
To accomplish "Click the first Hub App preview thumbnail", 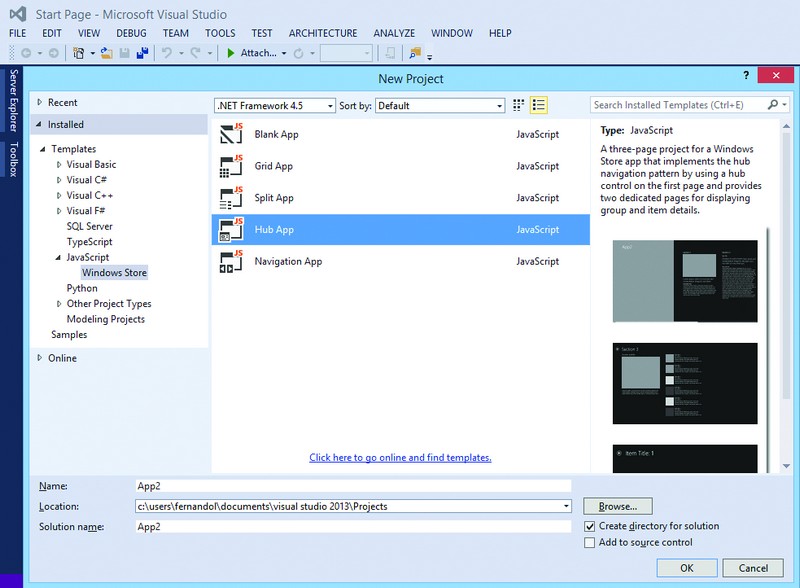I will [x=685, y=281].
